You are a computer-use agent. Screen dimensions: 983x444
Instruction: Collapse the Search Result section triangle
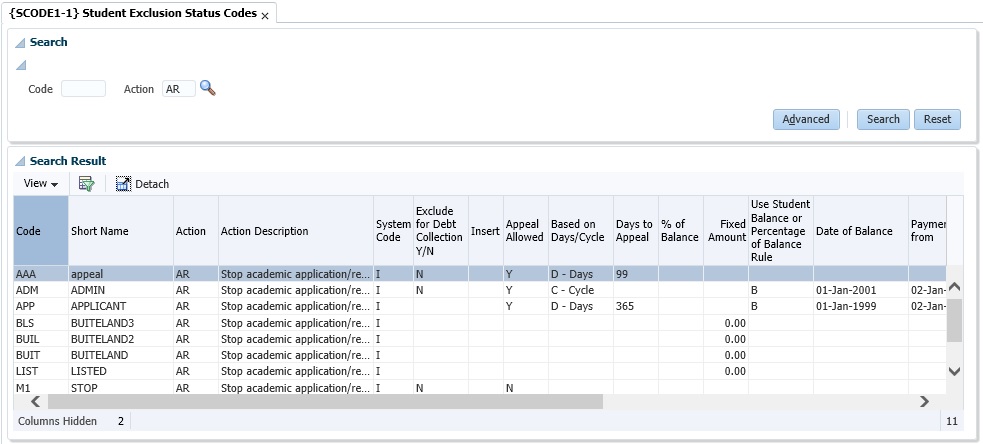(x=20, y=162)
